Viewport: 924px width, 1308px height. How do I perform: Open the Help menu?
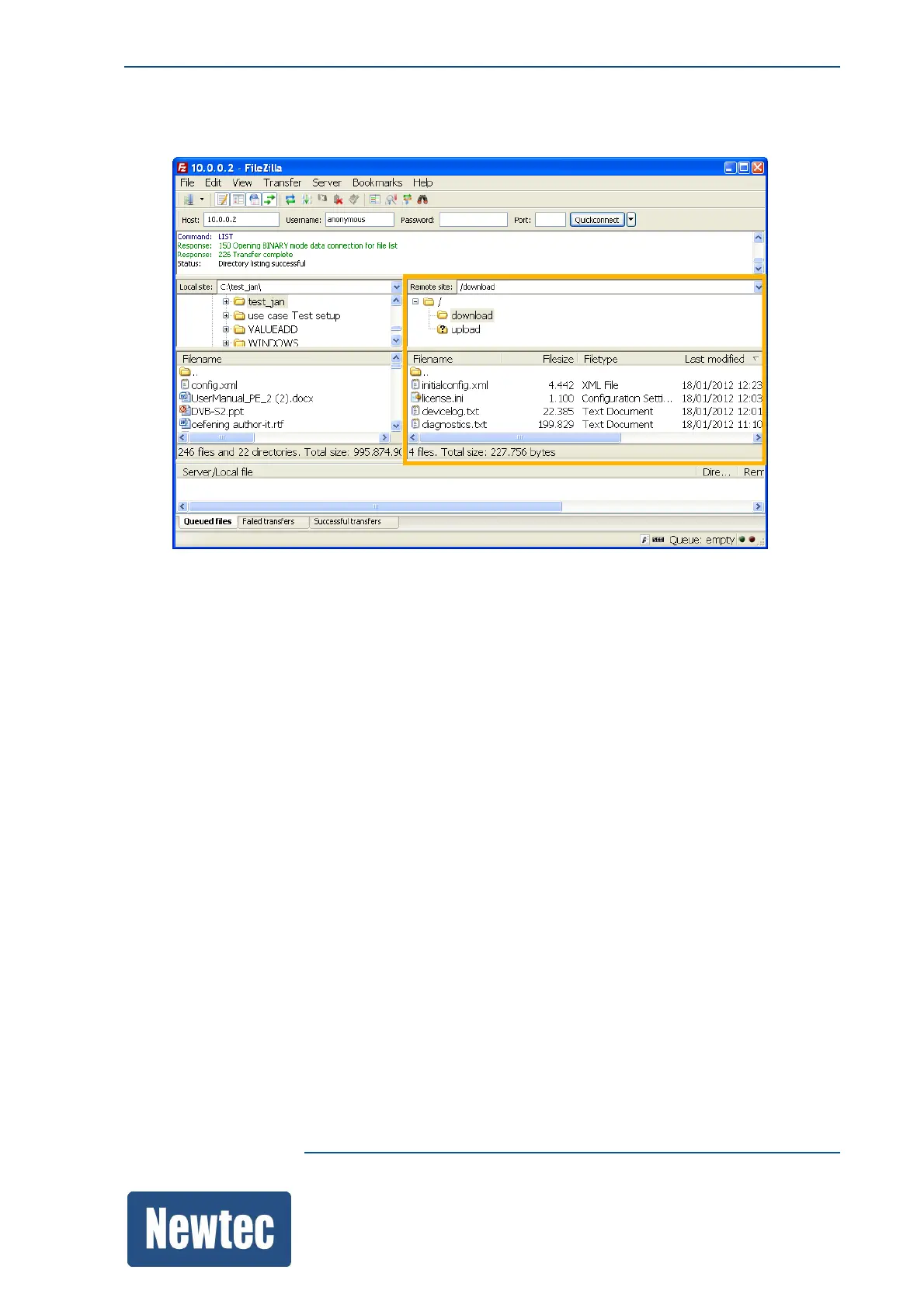423,183
